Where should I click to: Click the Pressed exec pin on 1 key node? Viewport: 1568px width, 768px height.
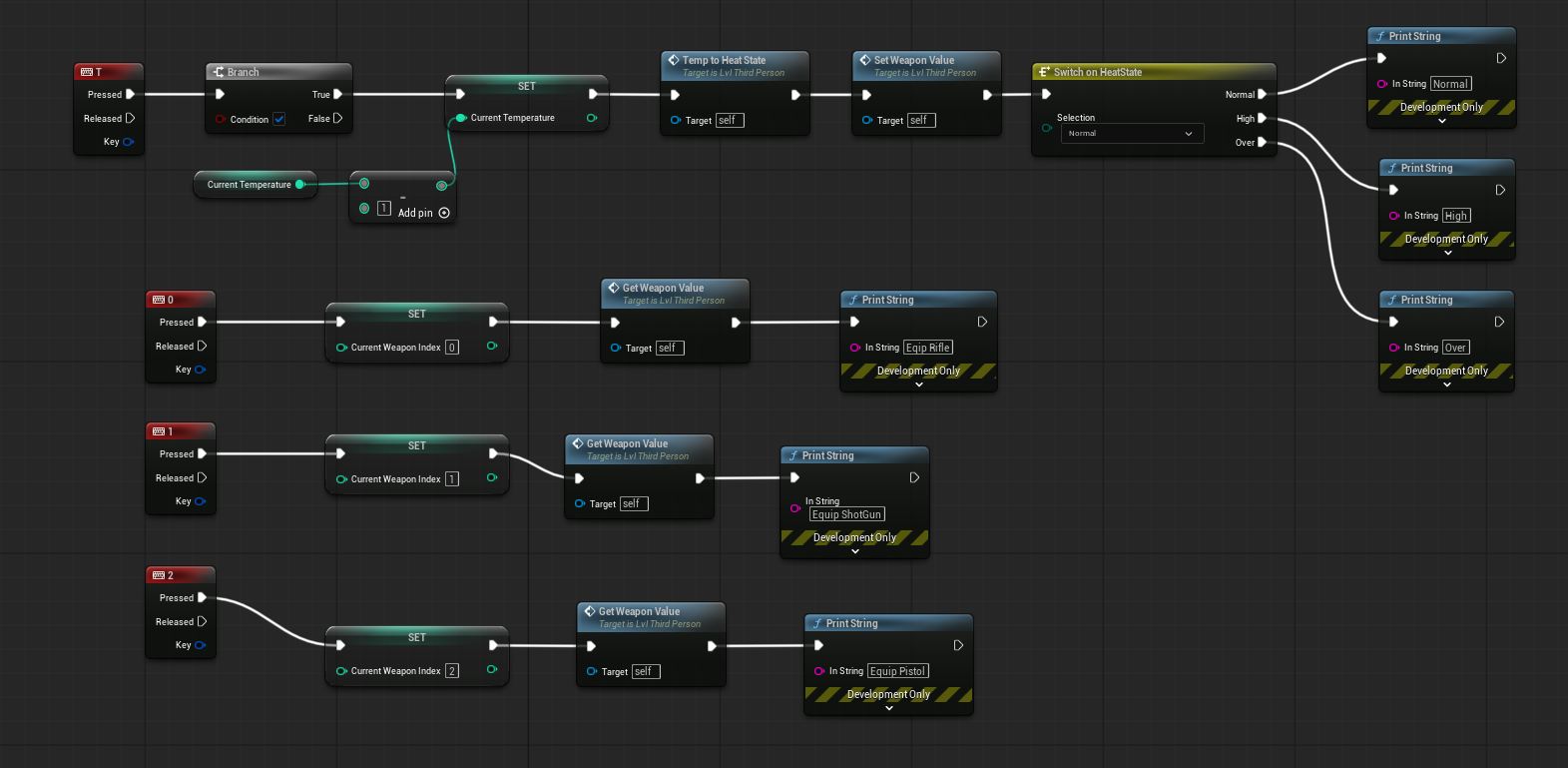pyautogui.click(x=202, y=453)
